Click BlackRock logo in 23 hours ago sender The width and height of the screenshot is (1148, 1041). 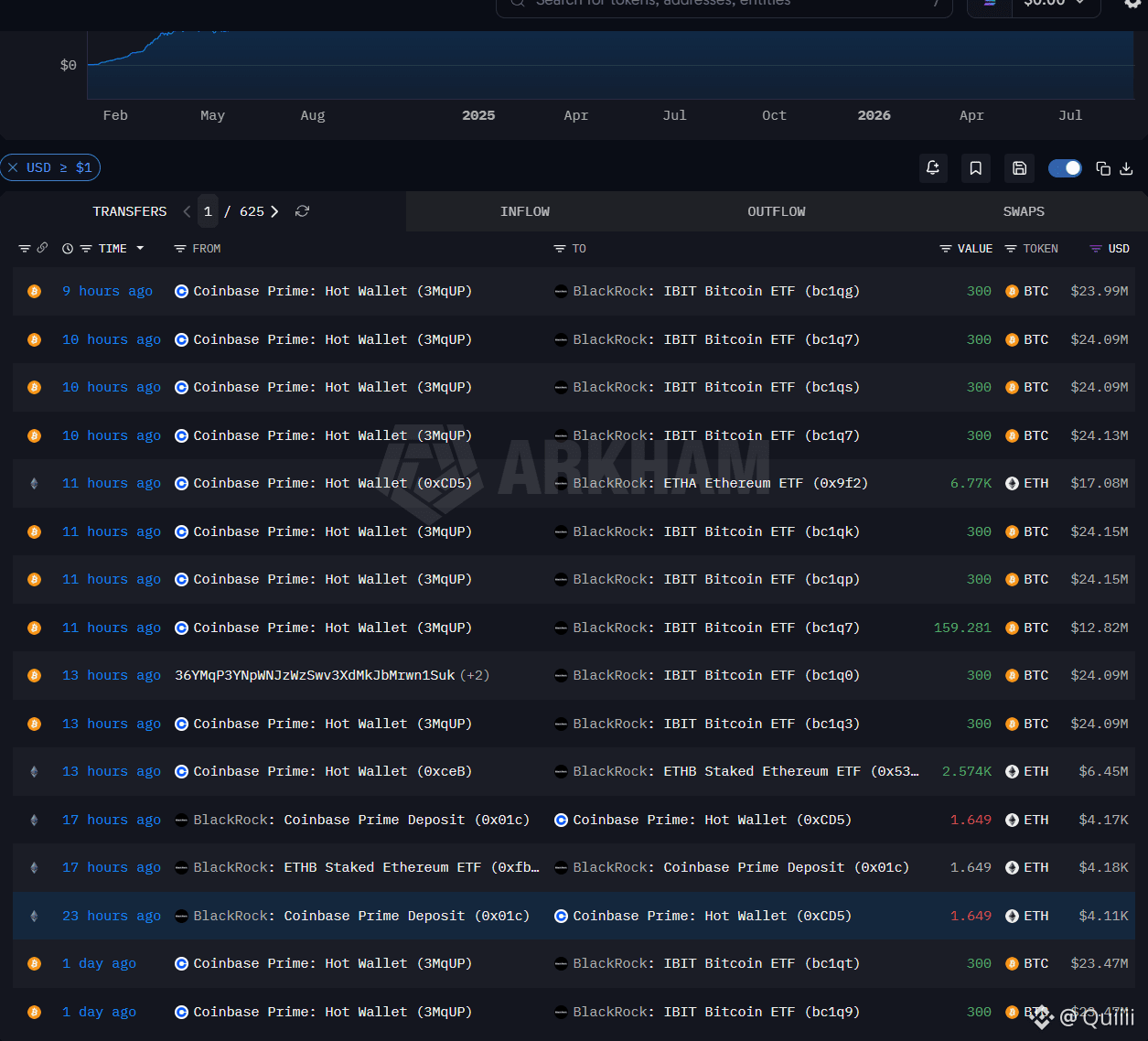coord(181,916)
